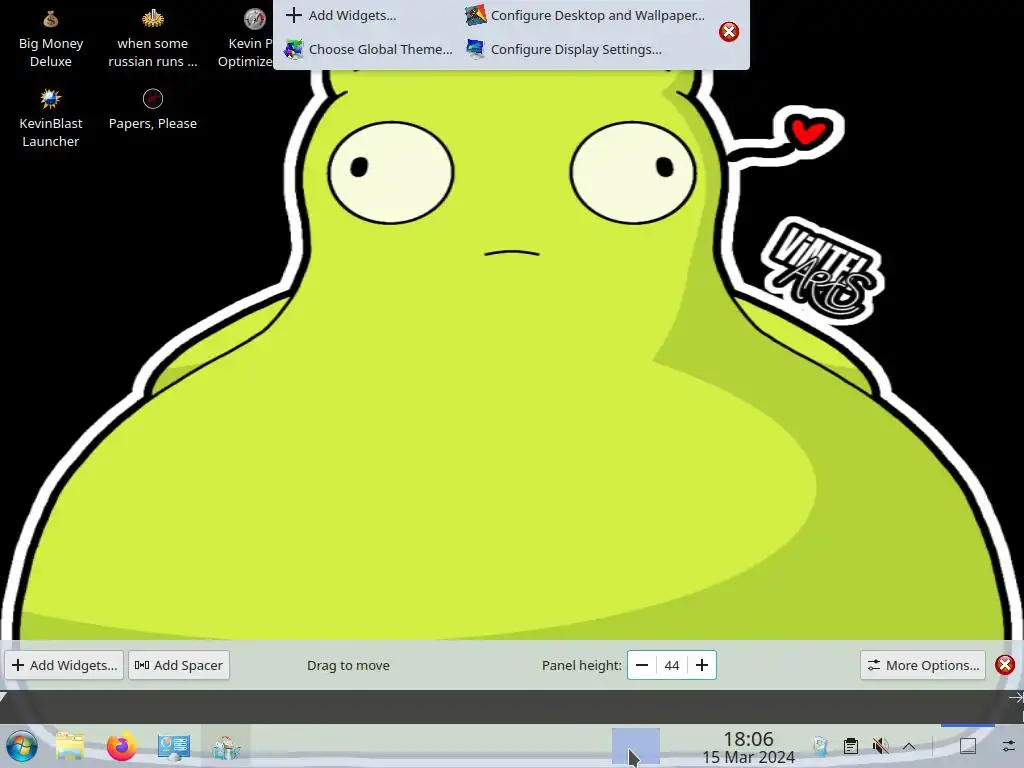1024x768 pixels.
Task: Click the left-edge panel alignment triangle handle
Action: point(3,696)
